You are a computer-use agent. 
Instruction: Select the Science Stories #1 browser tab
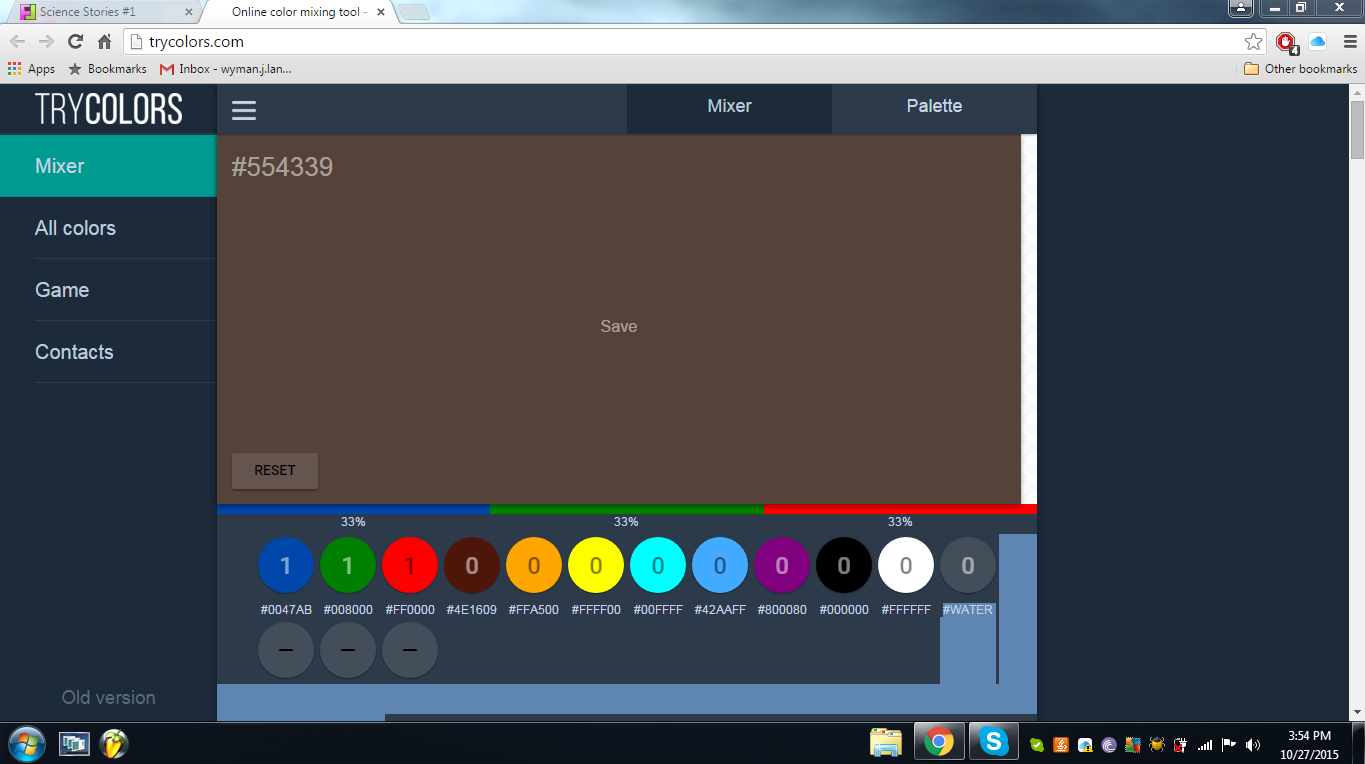(98, 12)
